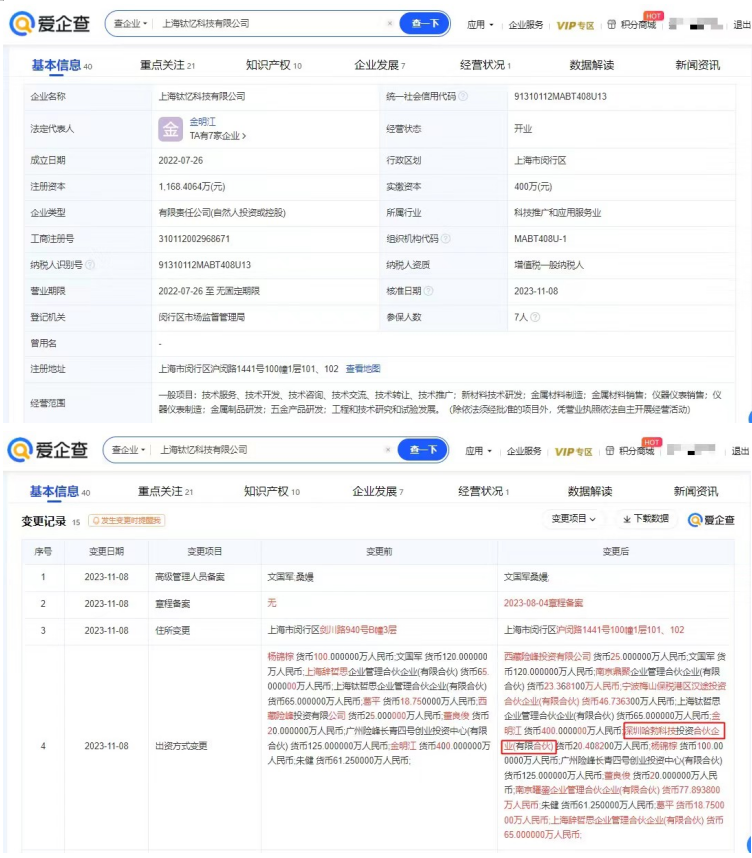Image resolution: width=752 pixels, height=858 pixels.
Task: Click the download arrow icon of 下载数据
Action: coord(627,519)
